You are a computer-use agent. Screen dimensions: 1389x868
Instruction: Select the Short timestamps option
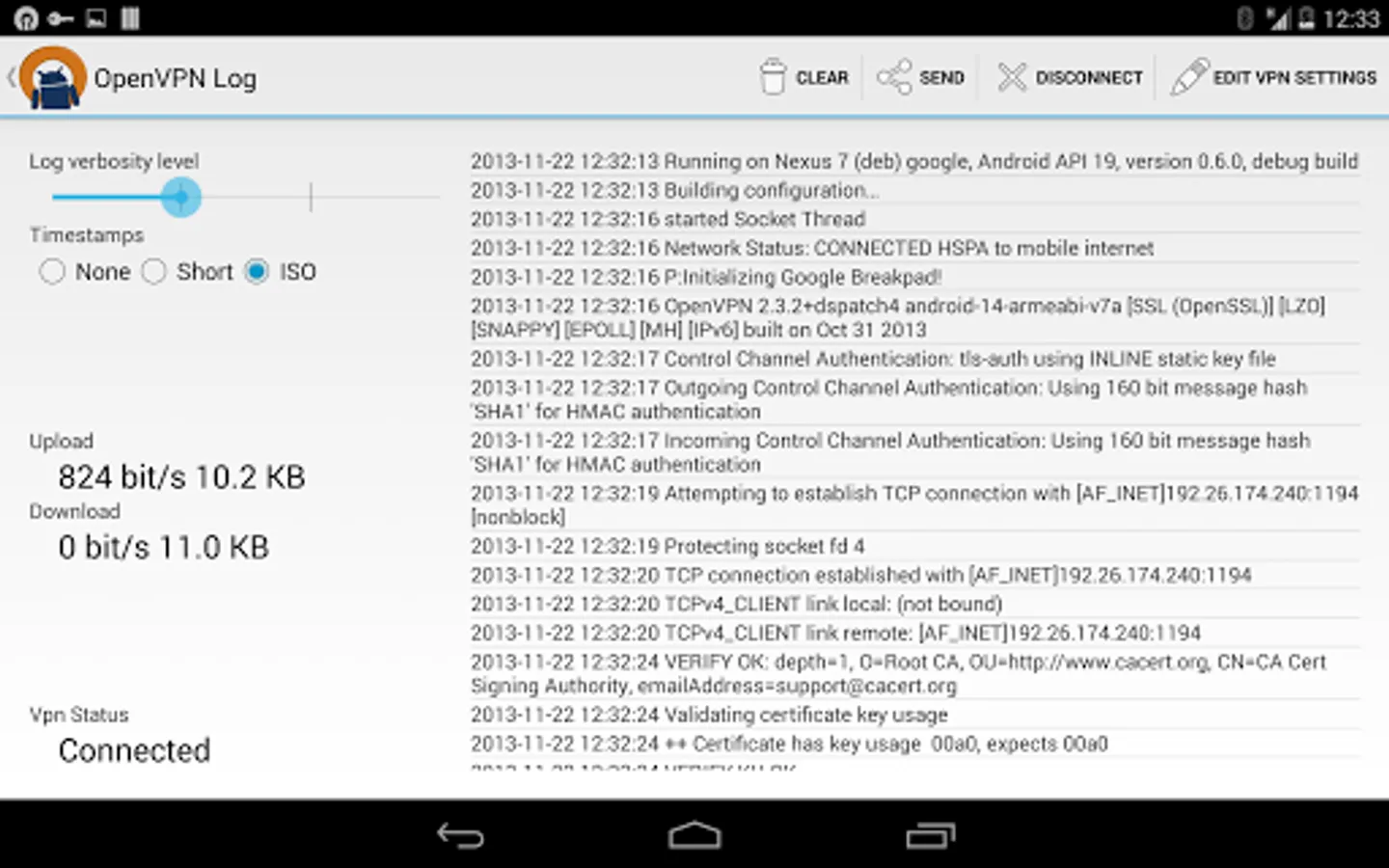point(187,272)
